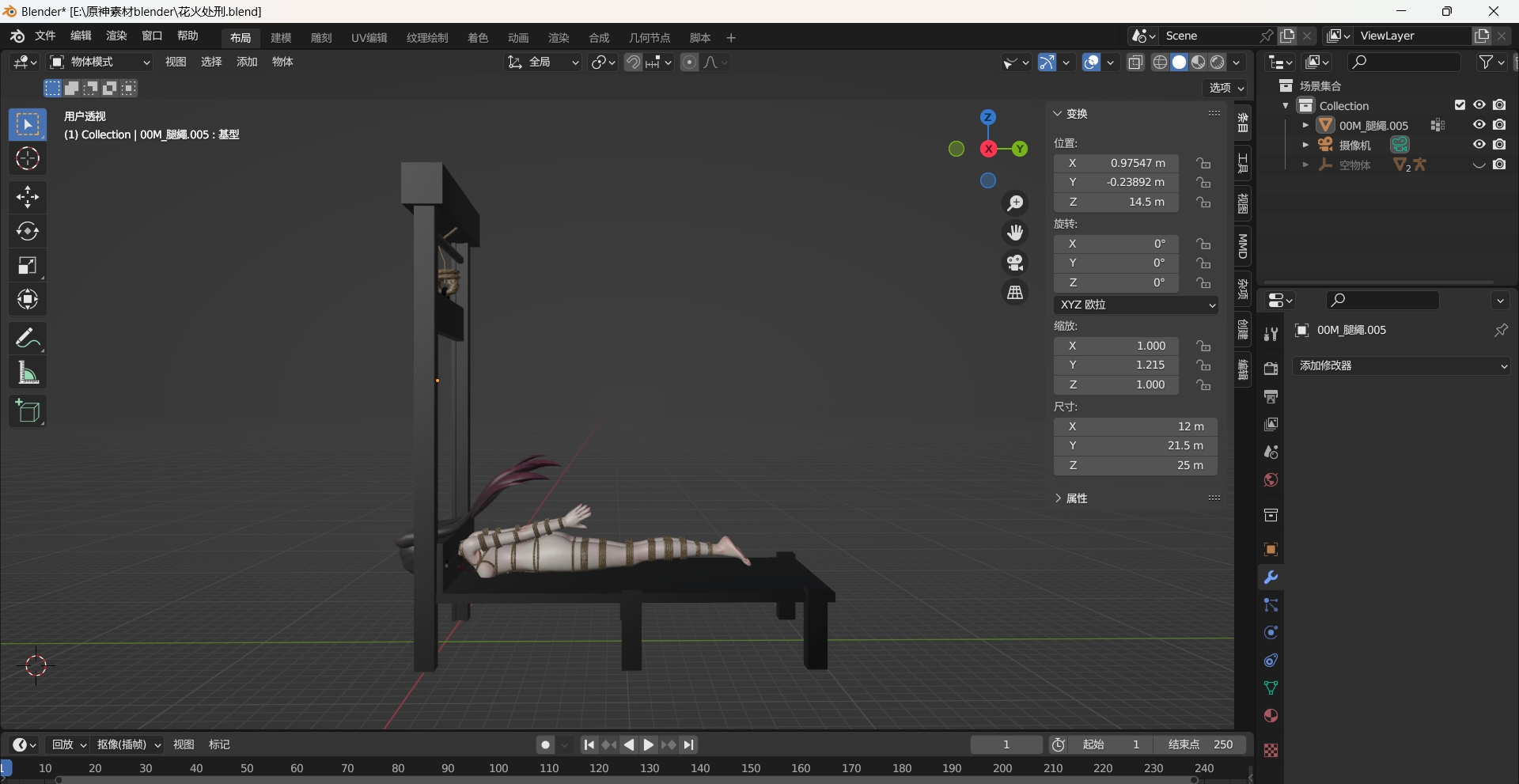1519x784 pixels.
Task: Open the 文件 menu
Action: point(46,36)
